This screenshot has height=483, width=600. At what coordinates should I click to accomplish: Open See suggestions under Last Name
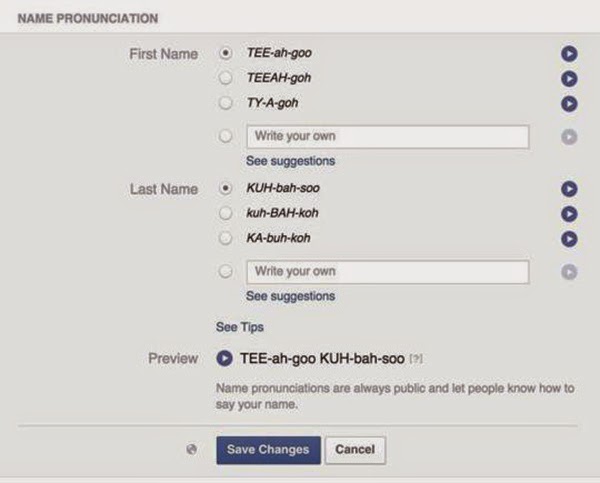click(x=290, y=296)
